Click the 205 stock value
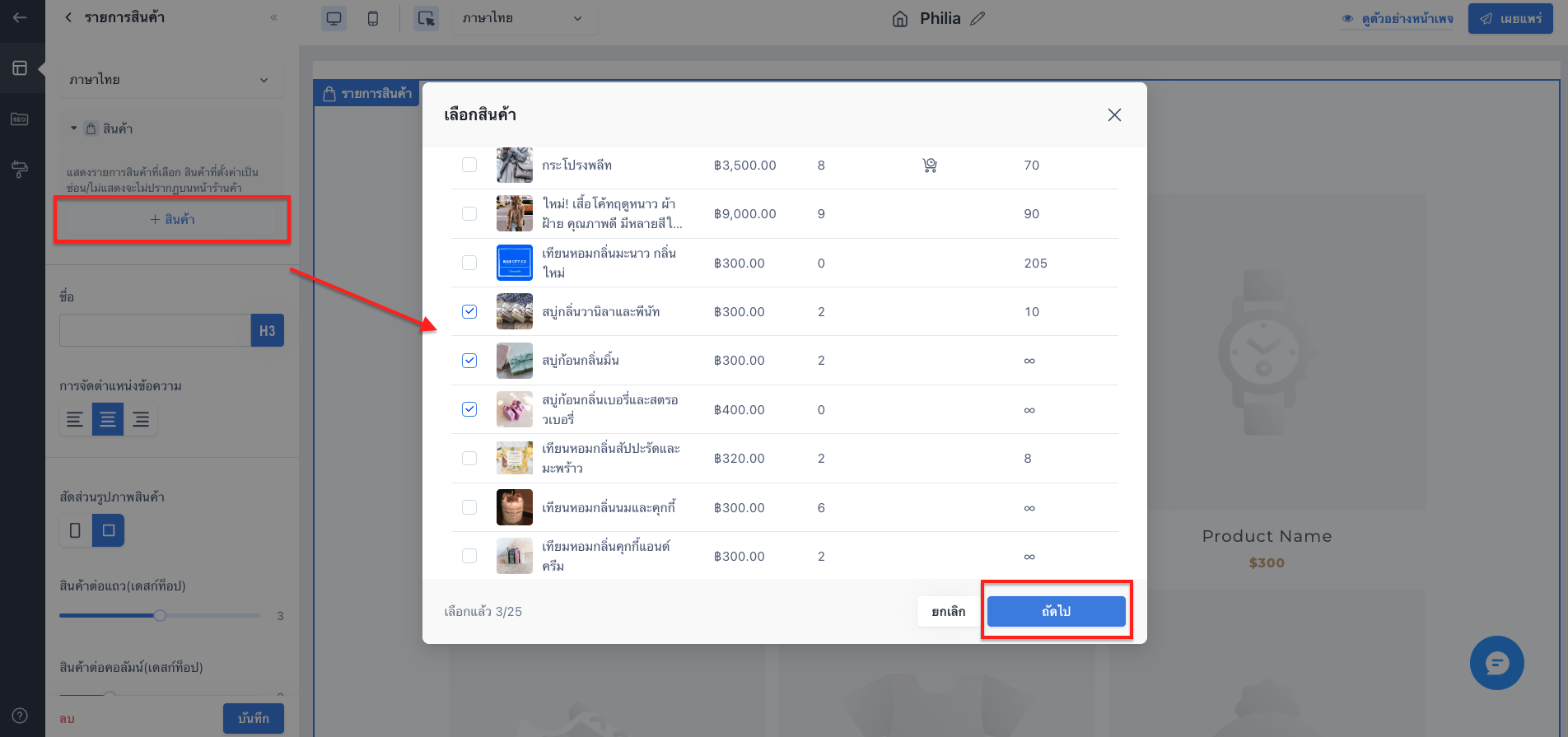Screen dimensions: 1568x737 click(1035, 264)
